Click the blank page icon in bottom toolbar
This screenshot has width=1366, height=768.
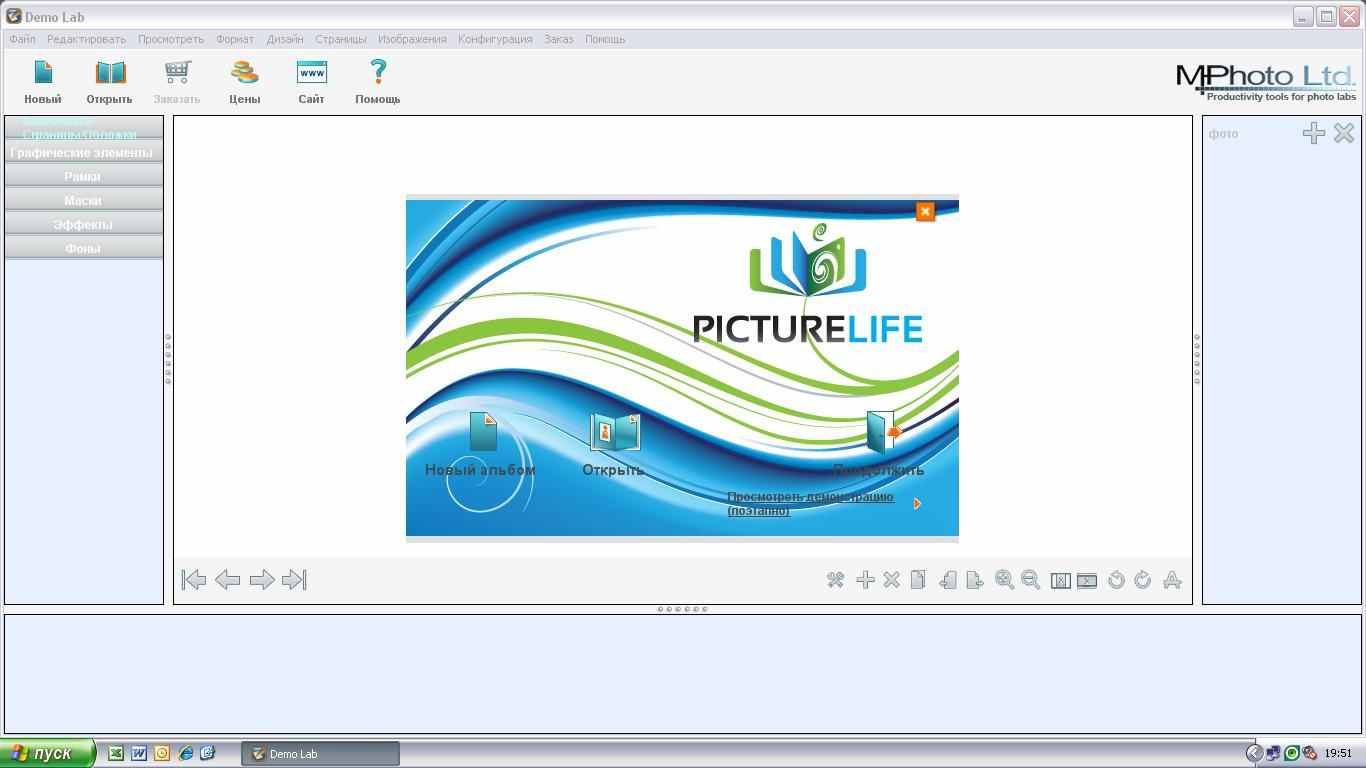click(x=918, y=580)
